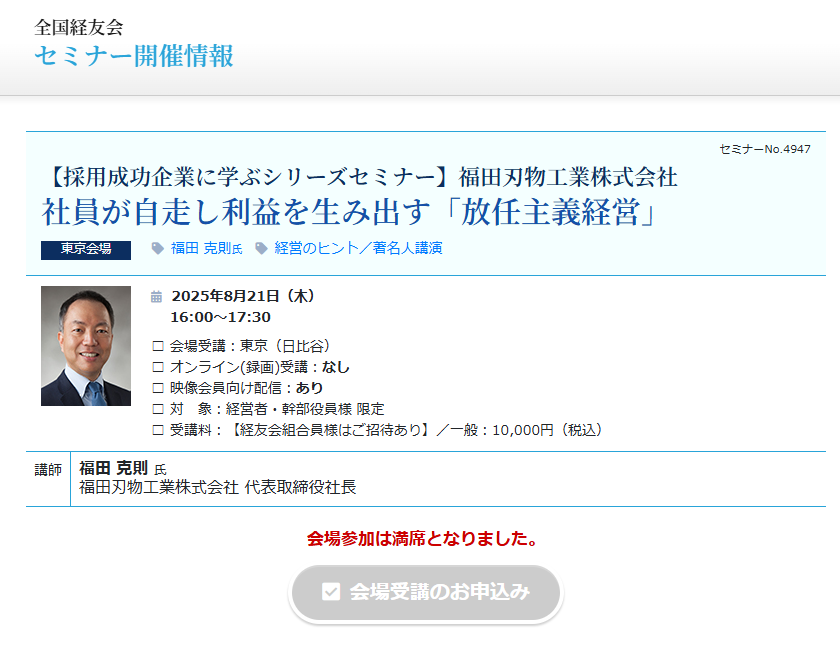The image size is (840, 655).
Task: Click the red notice 会場参加は満席となりました。
Action: tap(423, 539)
